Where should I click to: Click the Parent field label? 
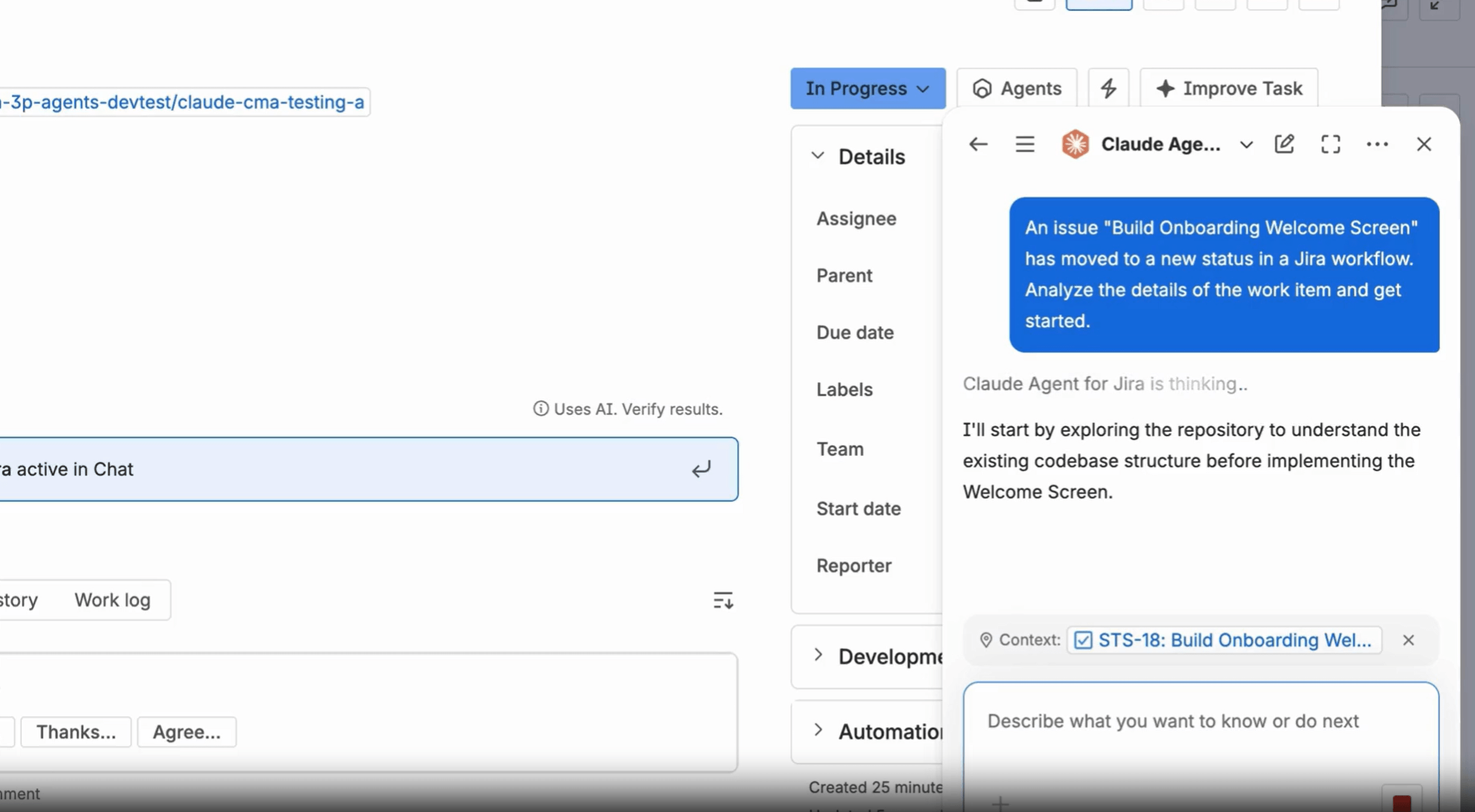coord(844,276)
